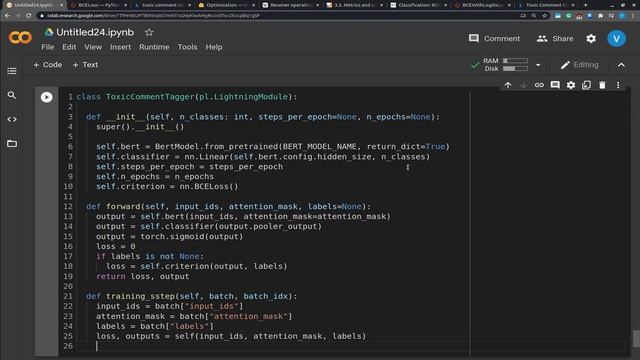Viewport: 640px width, 360px height.
Task: Switch to the 3.3. Metrics browser tab
Action: 355,5
